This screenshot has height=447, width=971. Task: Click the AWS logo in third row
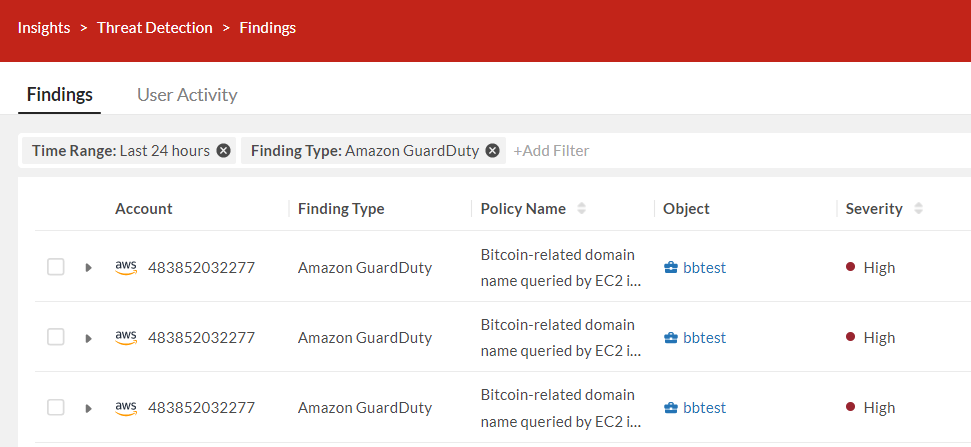click(x=126, y=407)
